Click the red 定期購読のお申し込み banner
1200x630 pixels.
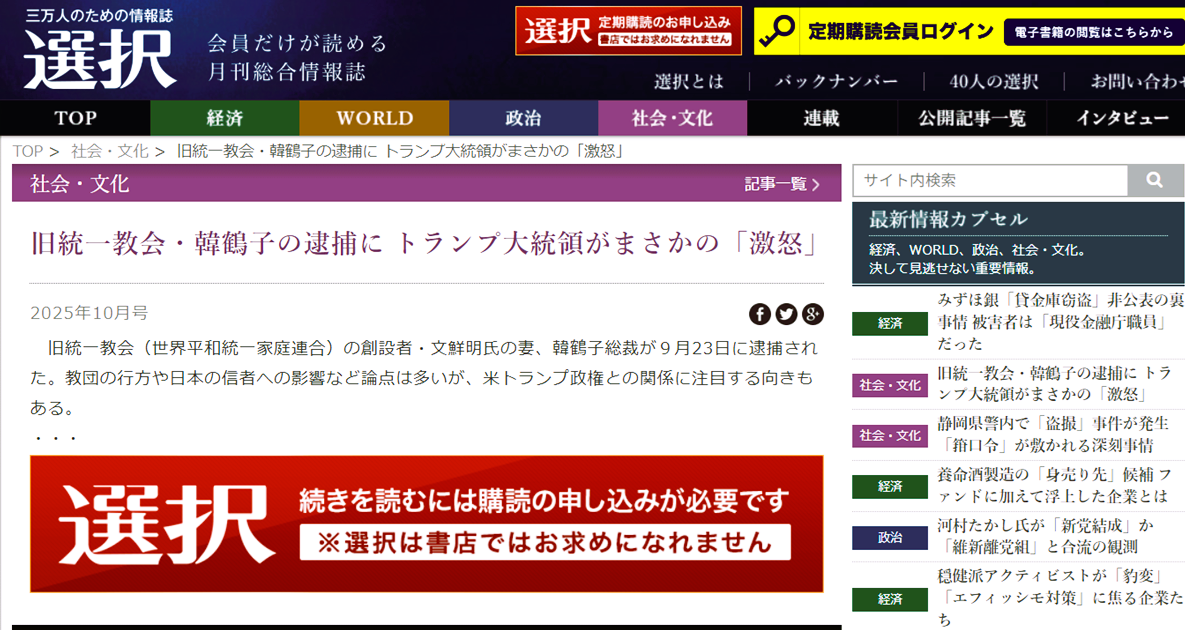point(628,31)
